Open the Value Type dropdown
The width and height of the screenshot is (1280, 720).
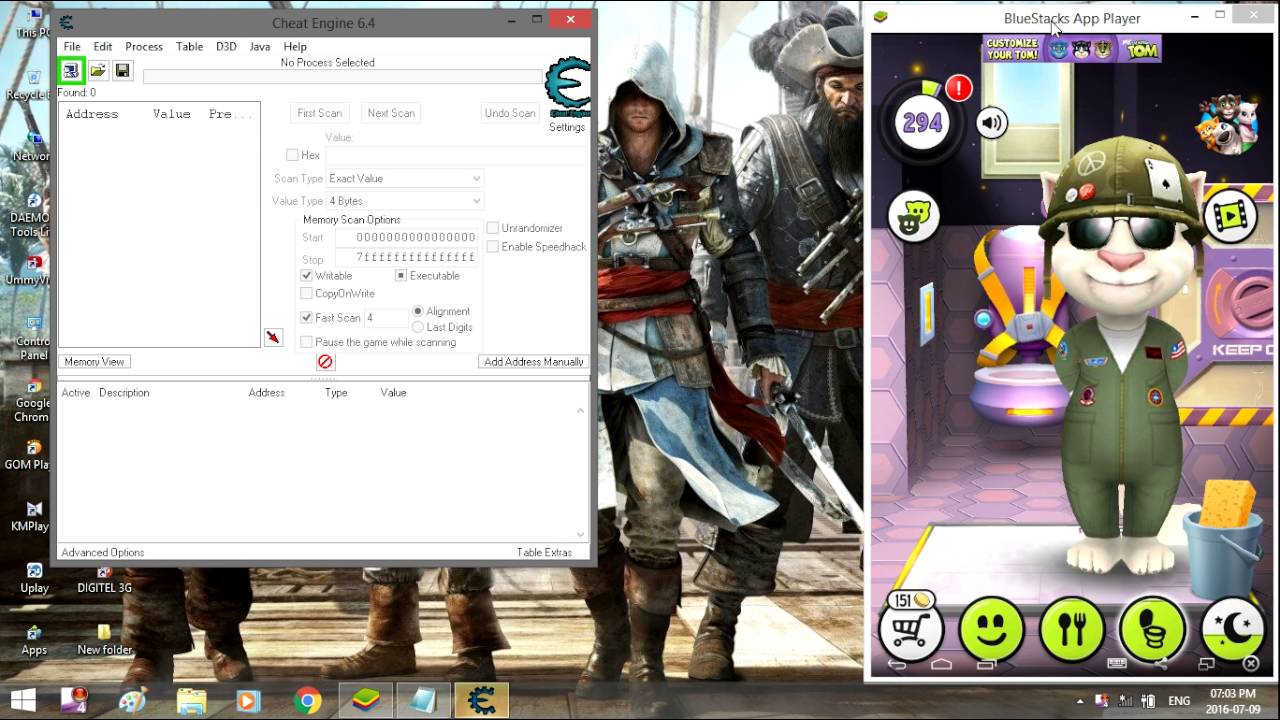(x=405, y=201)
